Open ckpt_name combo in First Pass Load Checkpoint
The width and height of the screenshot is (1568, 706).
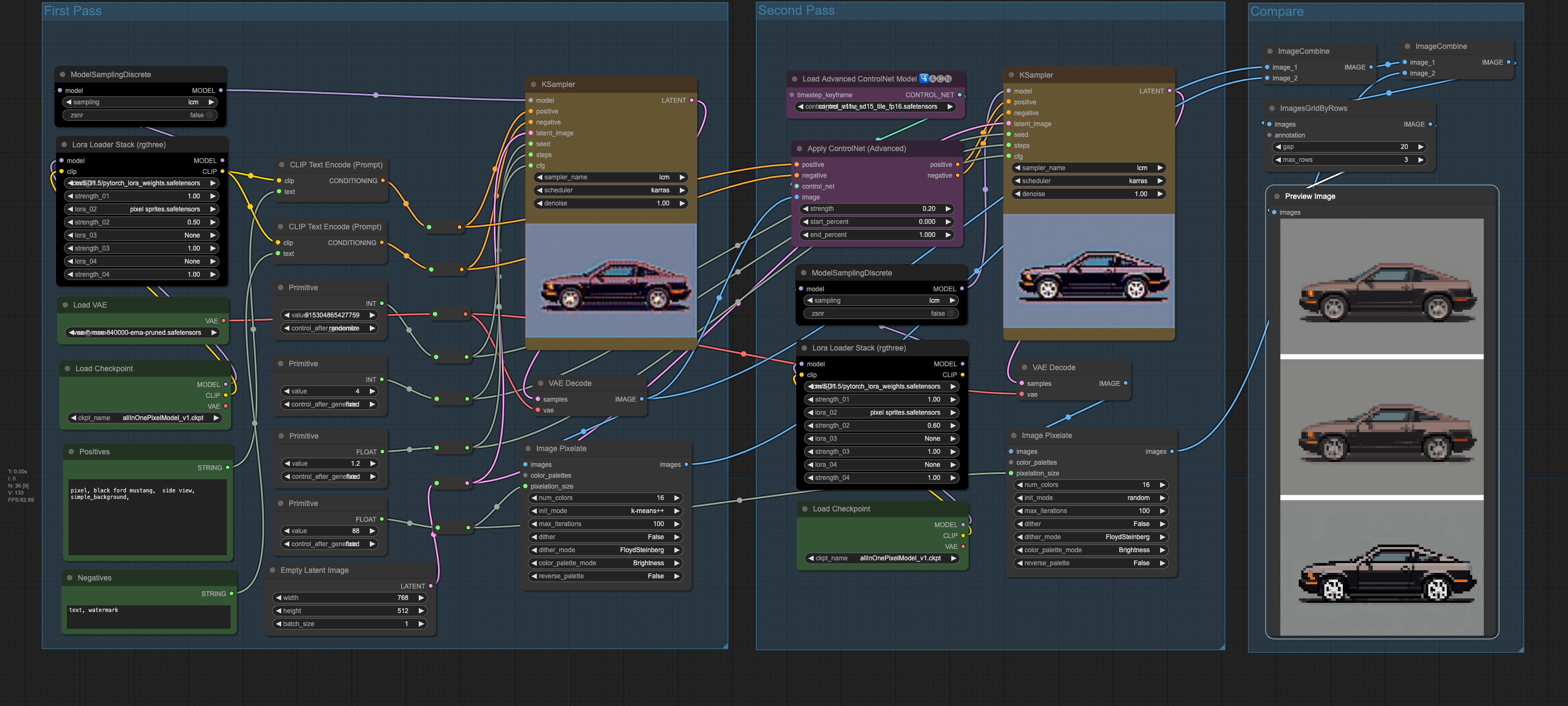tap(144, 418)
